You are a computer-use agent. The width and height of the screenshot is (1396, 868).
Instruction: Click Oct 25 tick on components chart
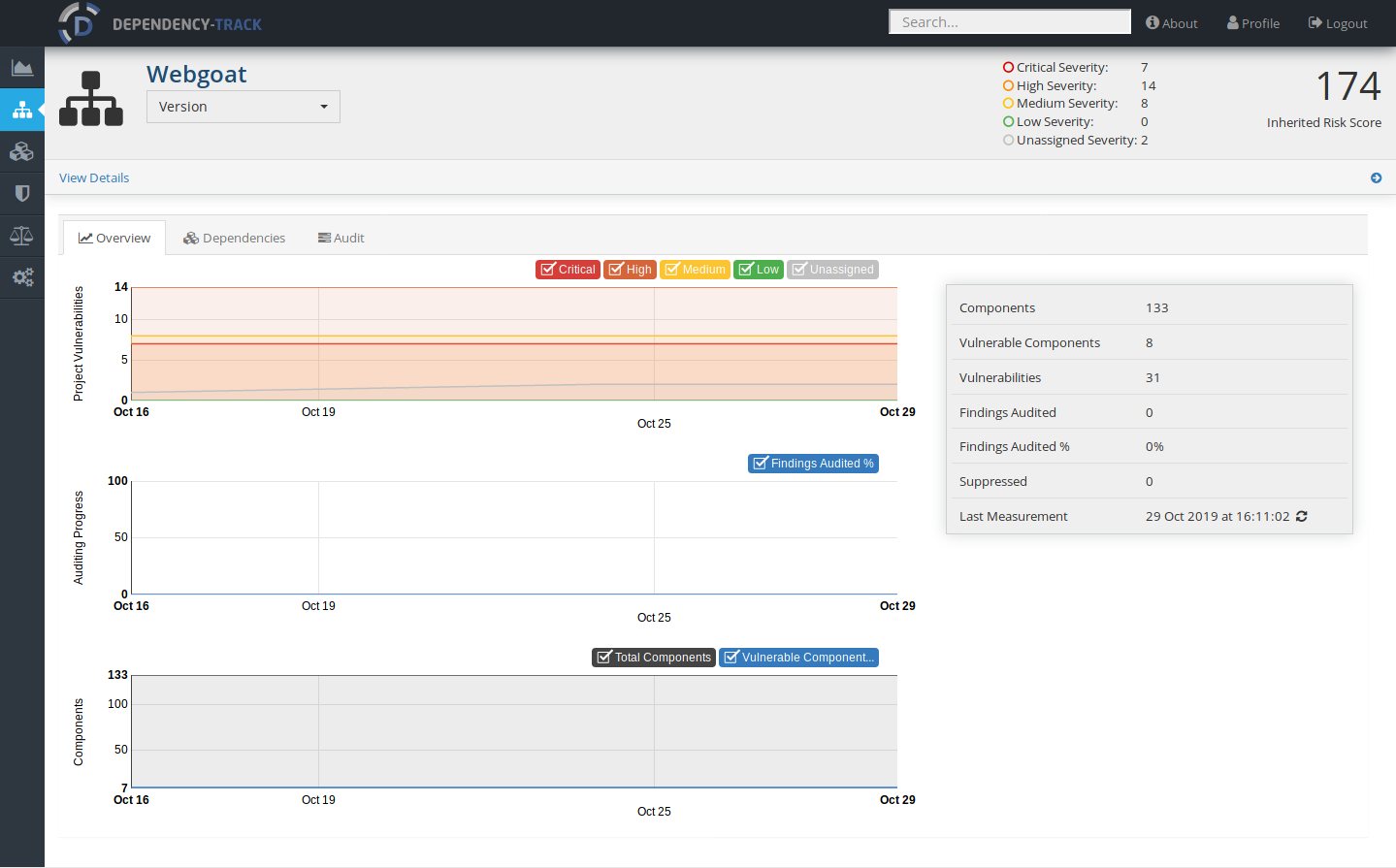[654, 812]
